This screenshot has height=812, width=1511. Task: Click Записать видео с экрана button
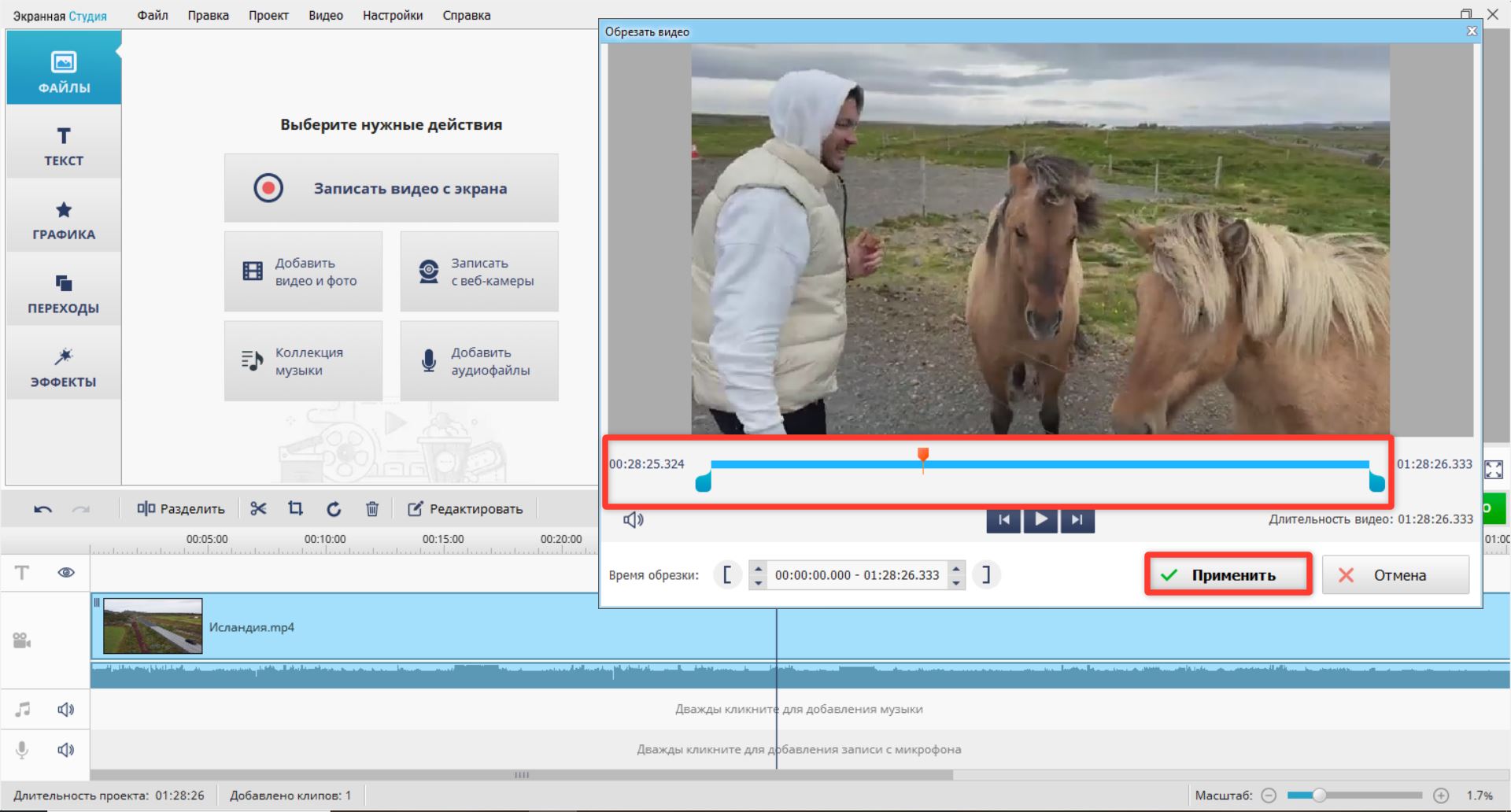point(391,188)
